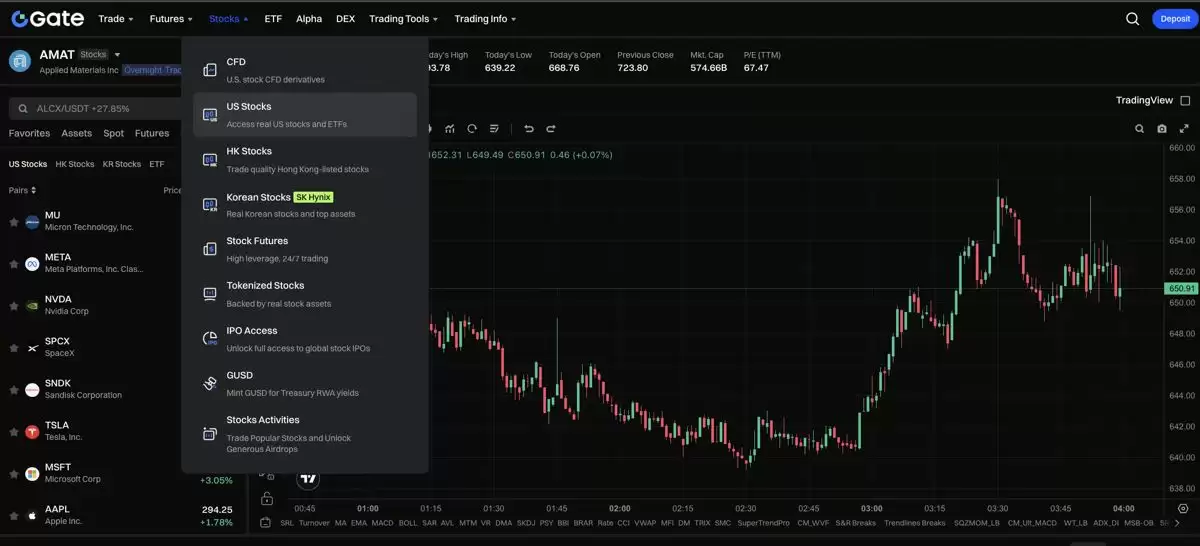Favorite the META star icon
Screen dimensions: 1200x546
click(14, 264)
